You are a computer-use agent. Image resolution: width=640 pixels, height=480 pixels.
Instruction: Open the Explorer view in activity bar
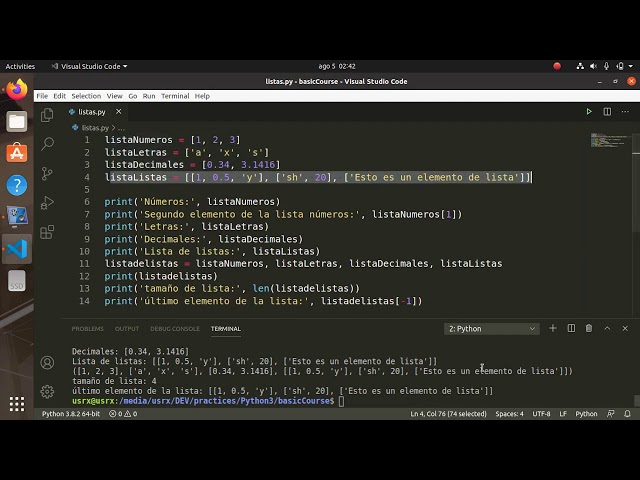pyautogui.click(x=47, y=115)
